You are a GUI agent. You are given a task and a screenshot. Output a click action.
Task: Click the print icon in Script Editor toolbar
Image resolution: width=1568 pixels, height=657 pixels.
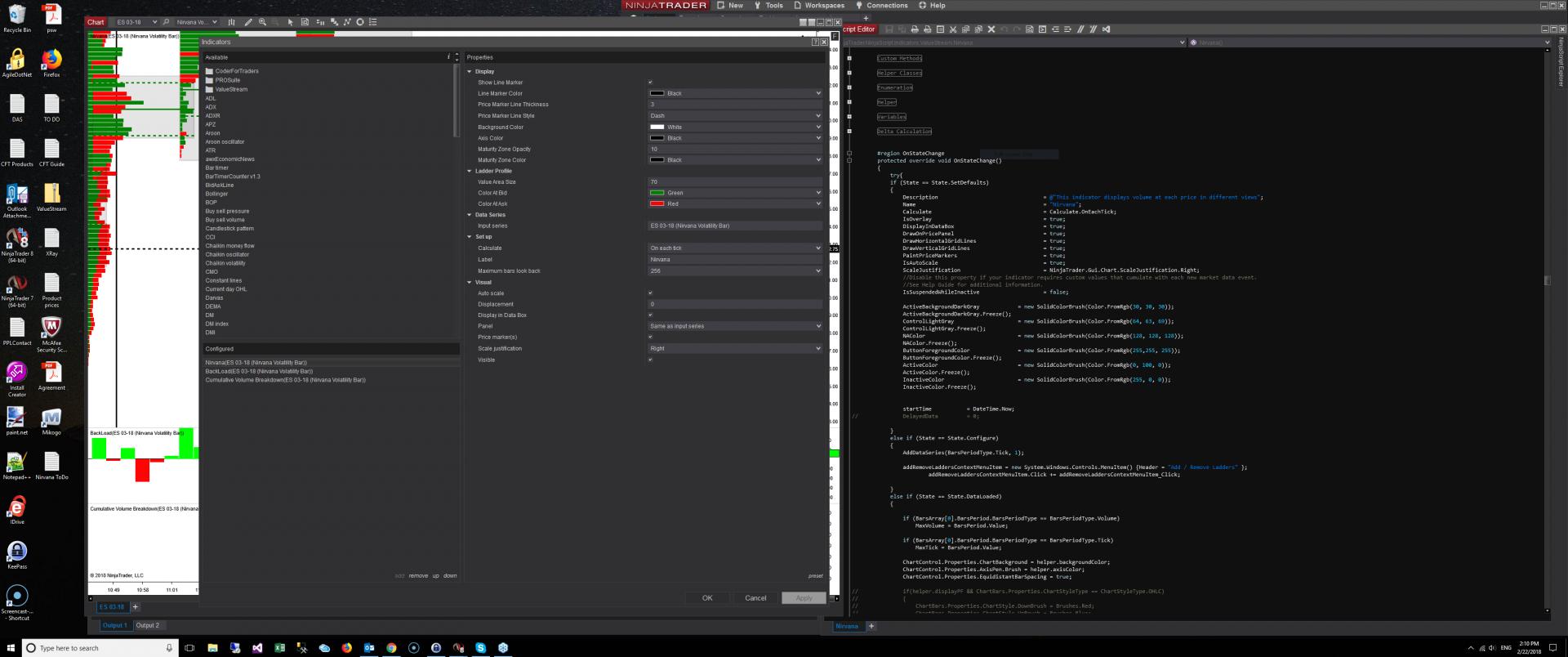(x=915, y=29)
